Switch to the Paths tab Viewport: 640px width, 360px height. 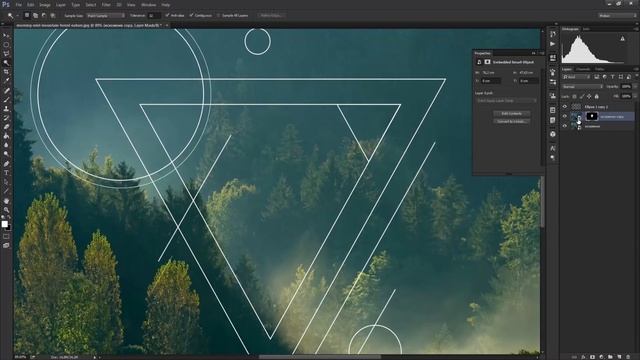click(599, 69)
